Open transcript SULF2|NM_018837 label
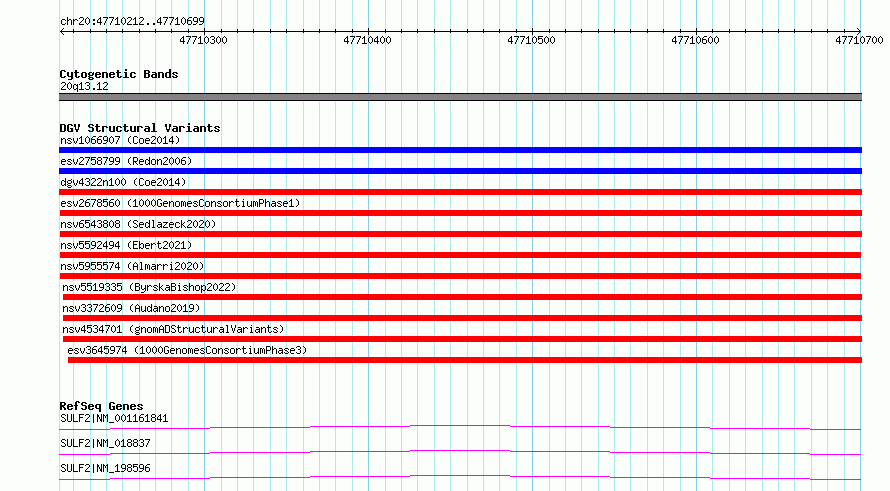Screen dimensions: 890x491 [x=105, y=443]
